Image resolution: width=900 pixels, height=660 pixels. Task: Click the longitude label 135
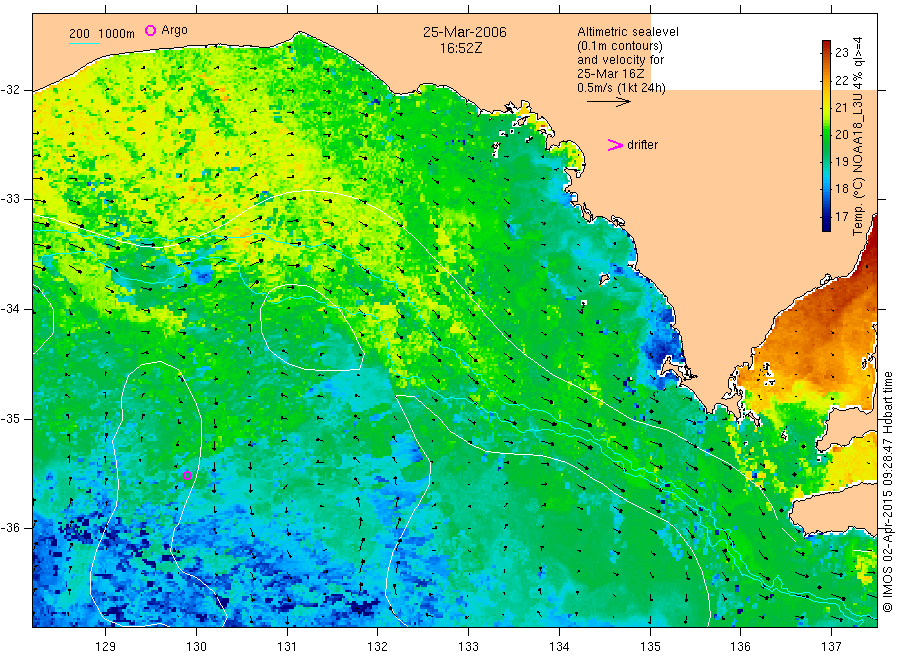(650, 647)
